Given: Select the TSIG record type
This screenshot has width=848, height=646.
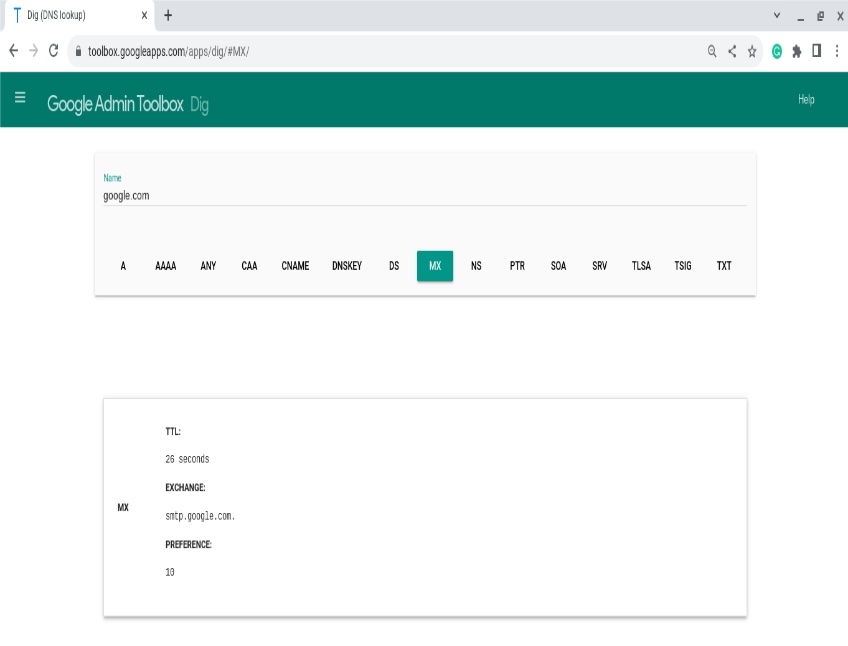Looking at the screenshot, I should point(683,266).
